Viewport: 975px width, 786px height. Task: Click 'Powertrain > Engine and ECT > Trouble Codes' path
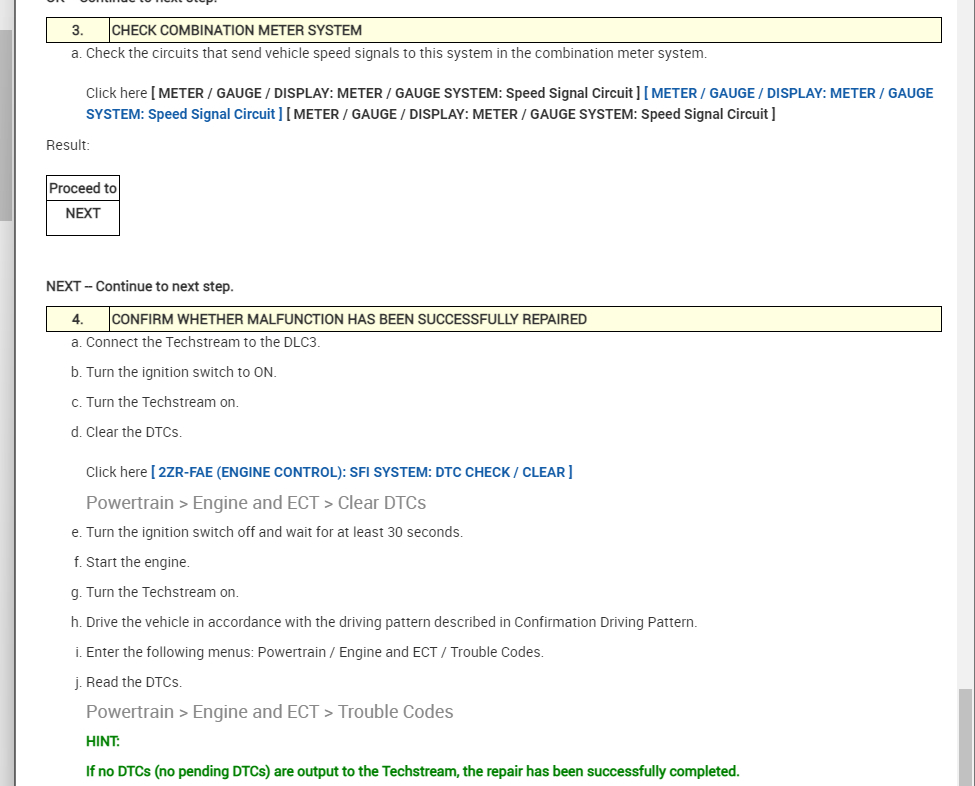269,711
